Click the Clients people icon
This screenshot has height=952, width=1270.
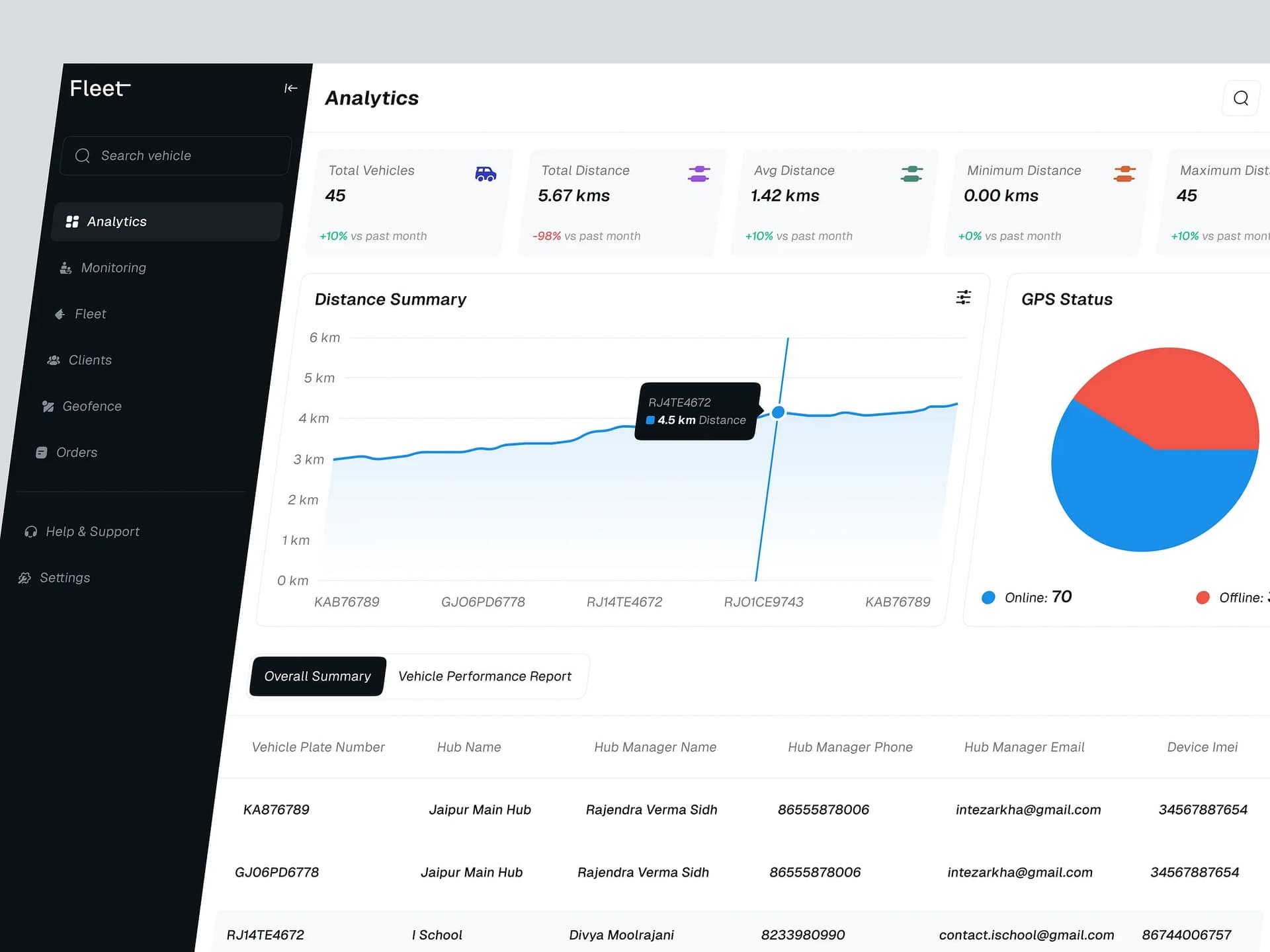(x=54, y=360)
